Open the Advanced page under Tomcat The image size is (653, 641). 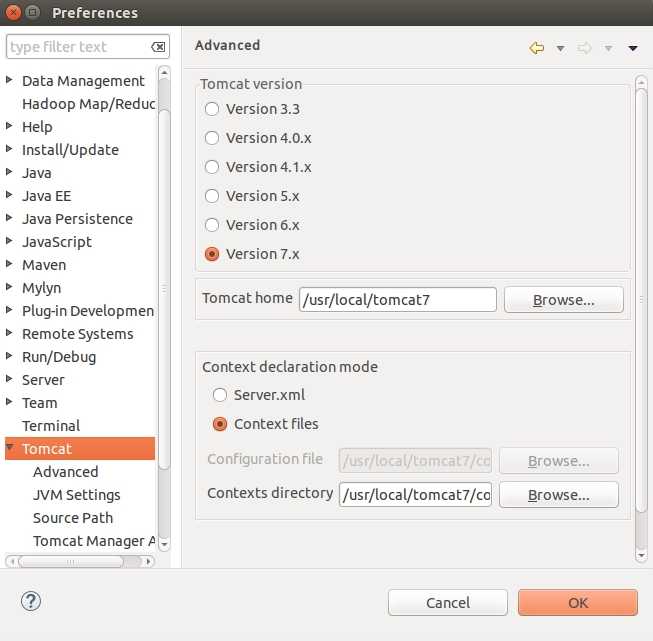pyautogui.click(x=65, y=472)
